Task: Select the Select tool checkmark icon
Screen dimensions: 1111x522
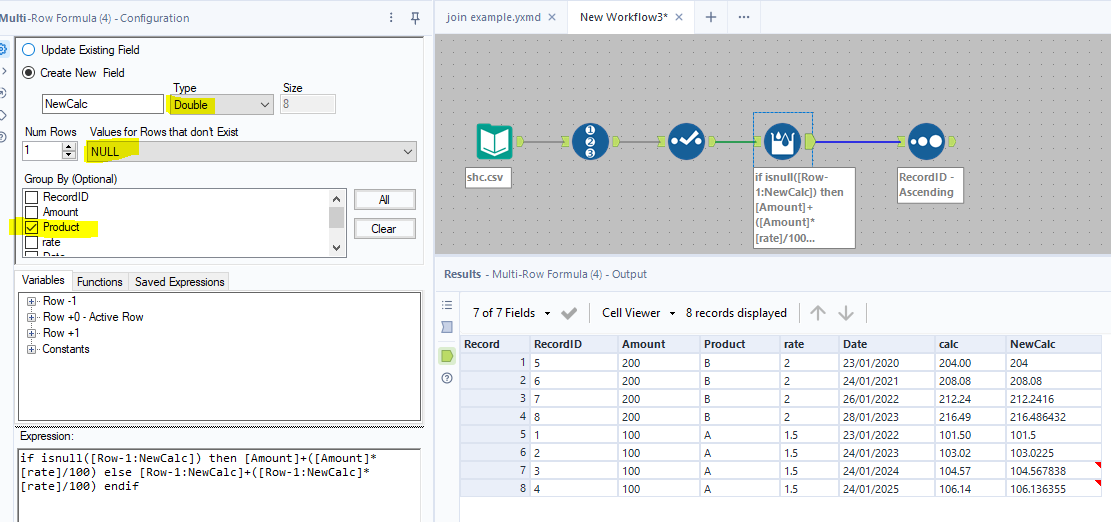Action: [686, 142]
